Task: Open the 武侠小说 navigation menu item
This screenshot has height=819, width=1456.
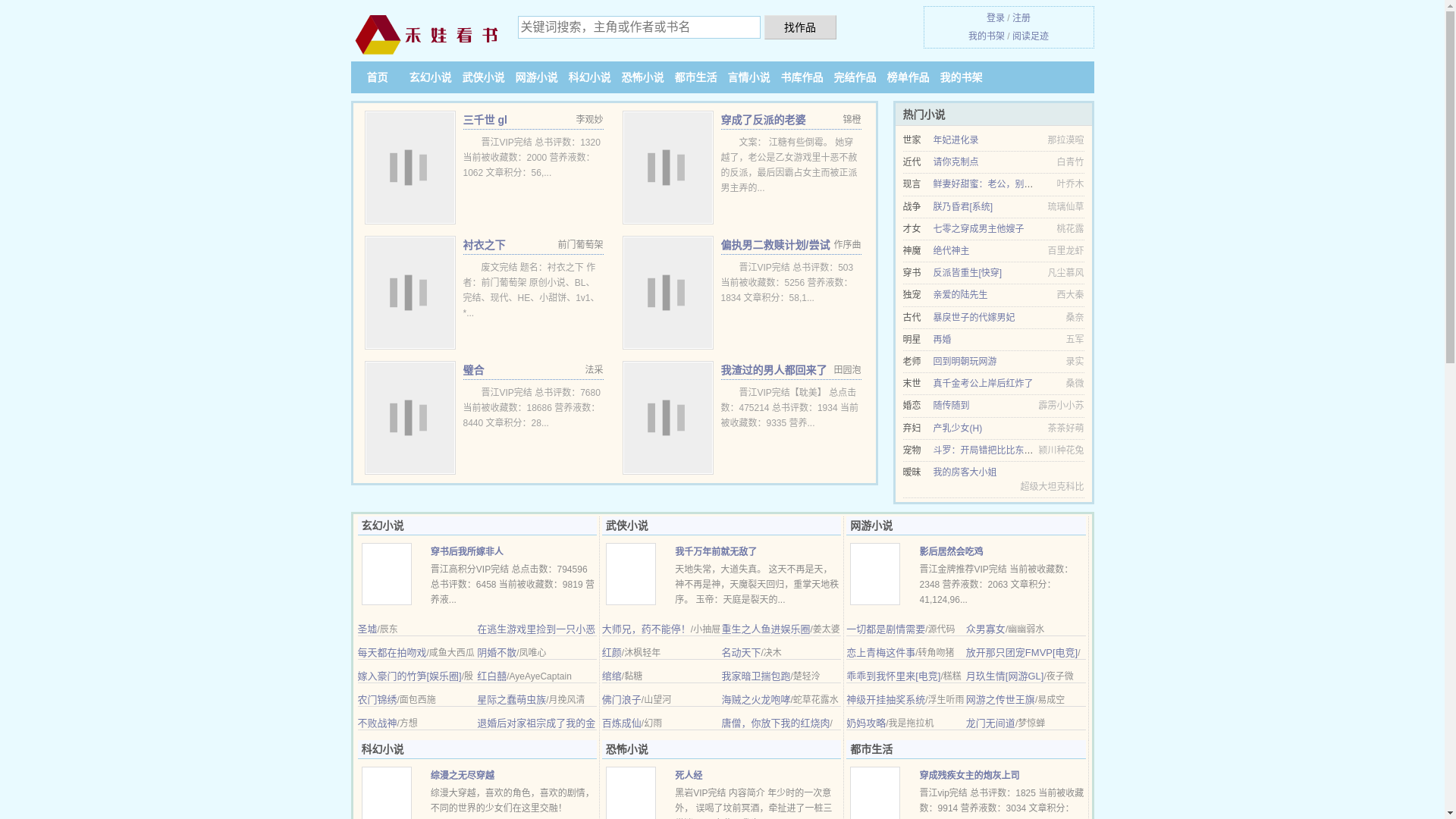Action: 483,77
